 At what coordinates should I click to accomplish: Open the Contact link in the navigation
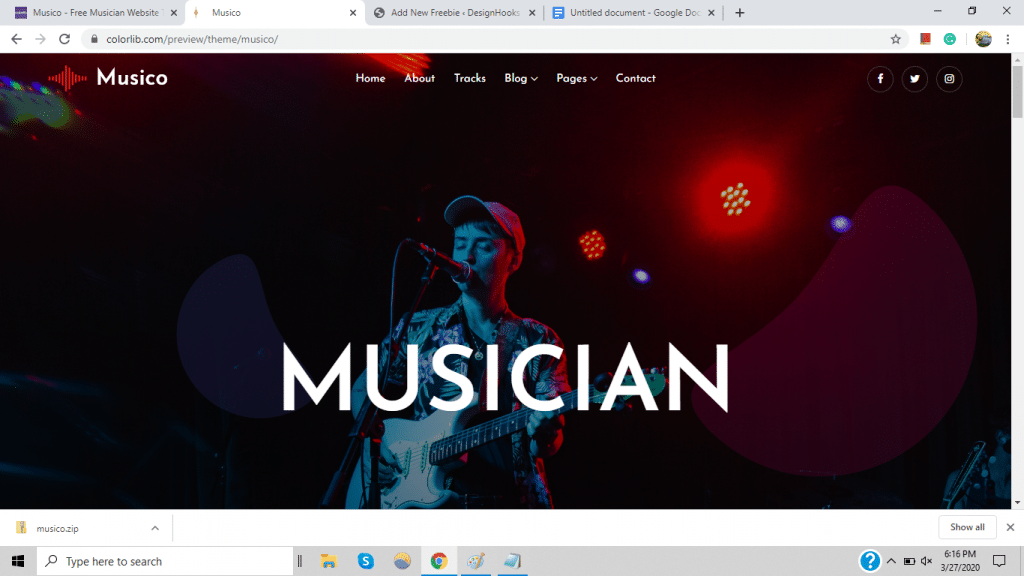coord(635,79)
